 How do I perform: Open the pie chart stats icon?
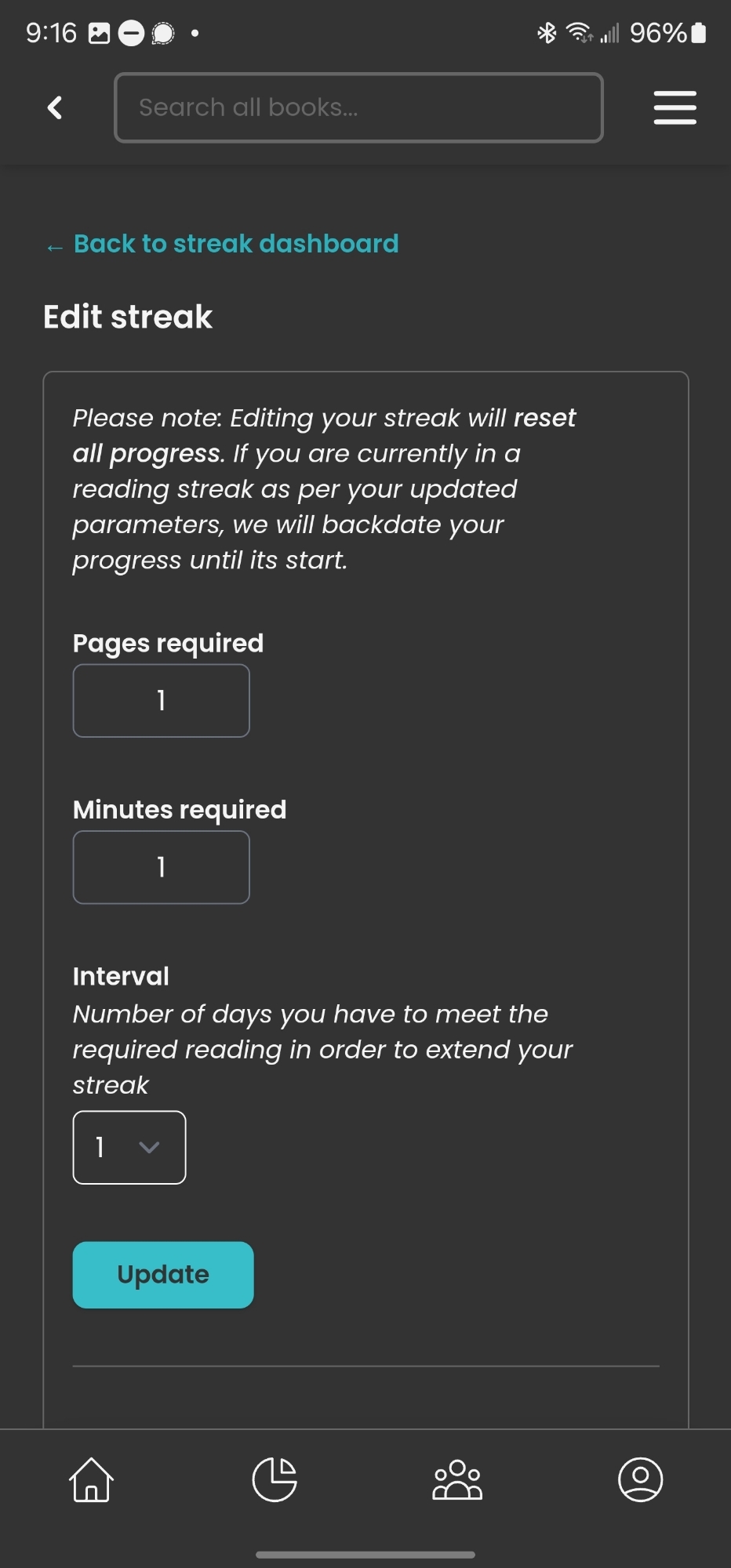(x=275, y=1479)
